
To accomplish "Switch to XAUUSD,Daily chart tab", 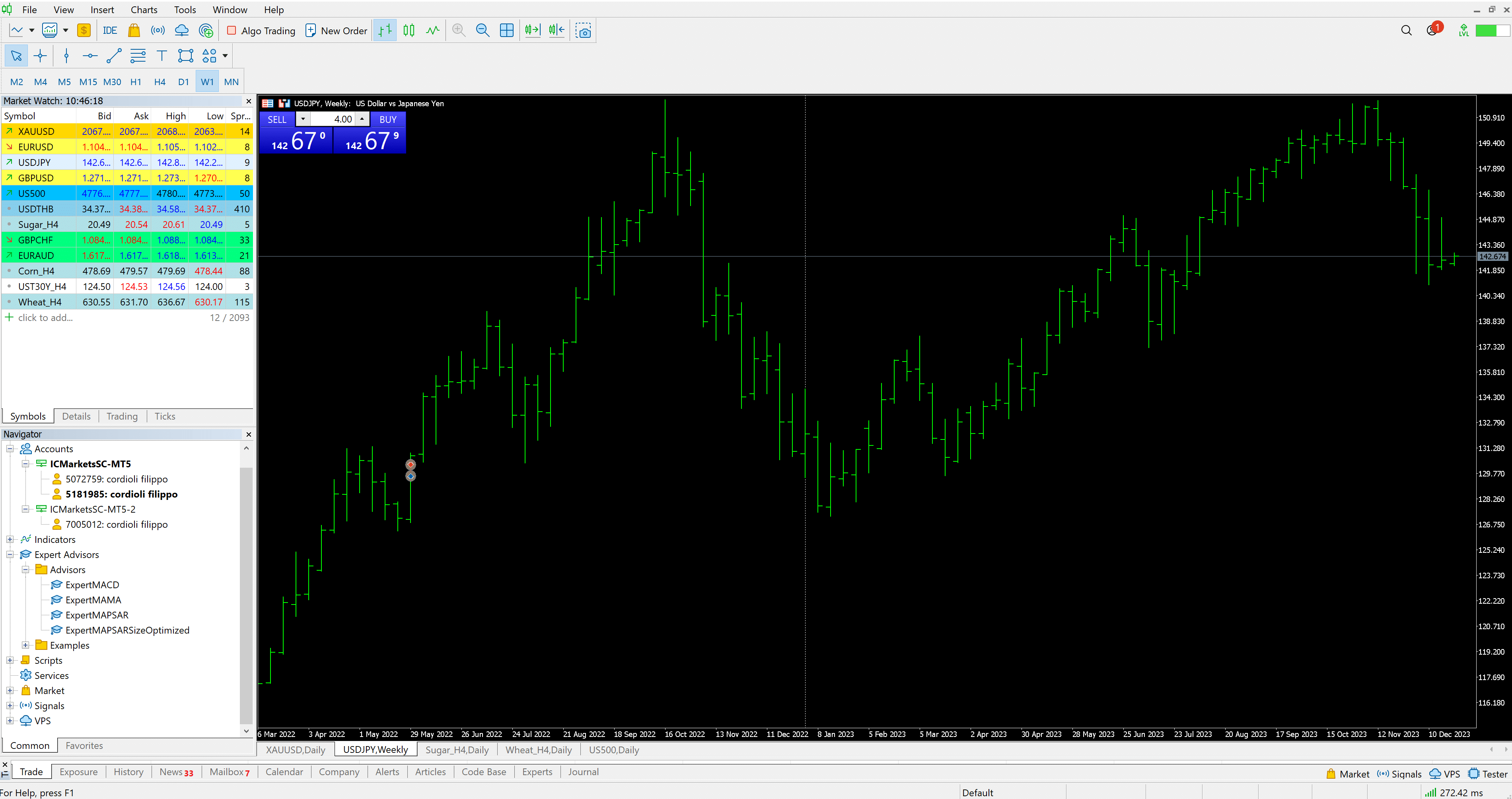I will [295, 750].
